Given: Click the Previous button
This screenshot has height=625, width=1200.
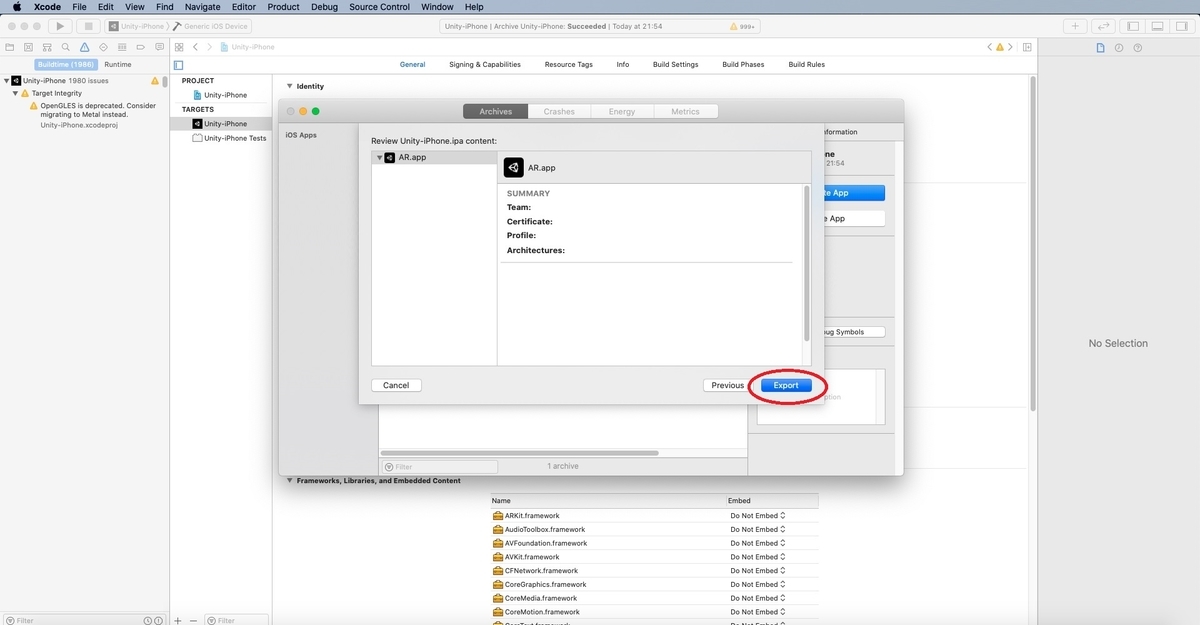Looking at the screenshot, I should (728, 385).
